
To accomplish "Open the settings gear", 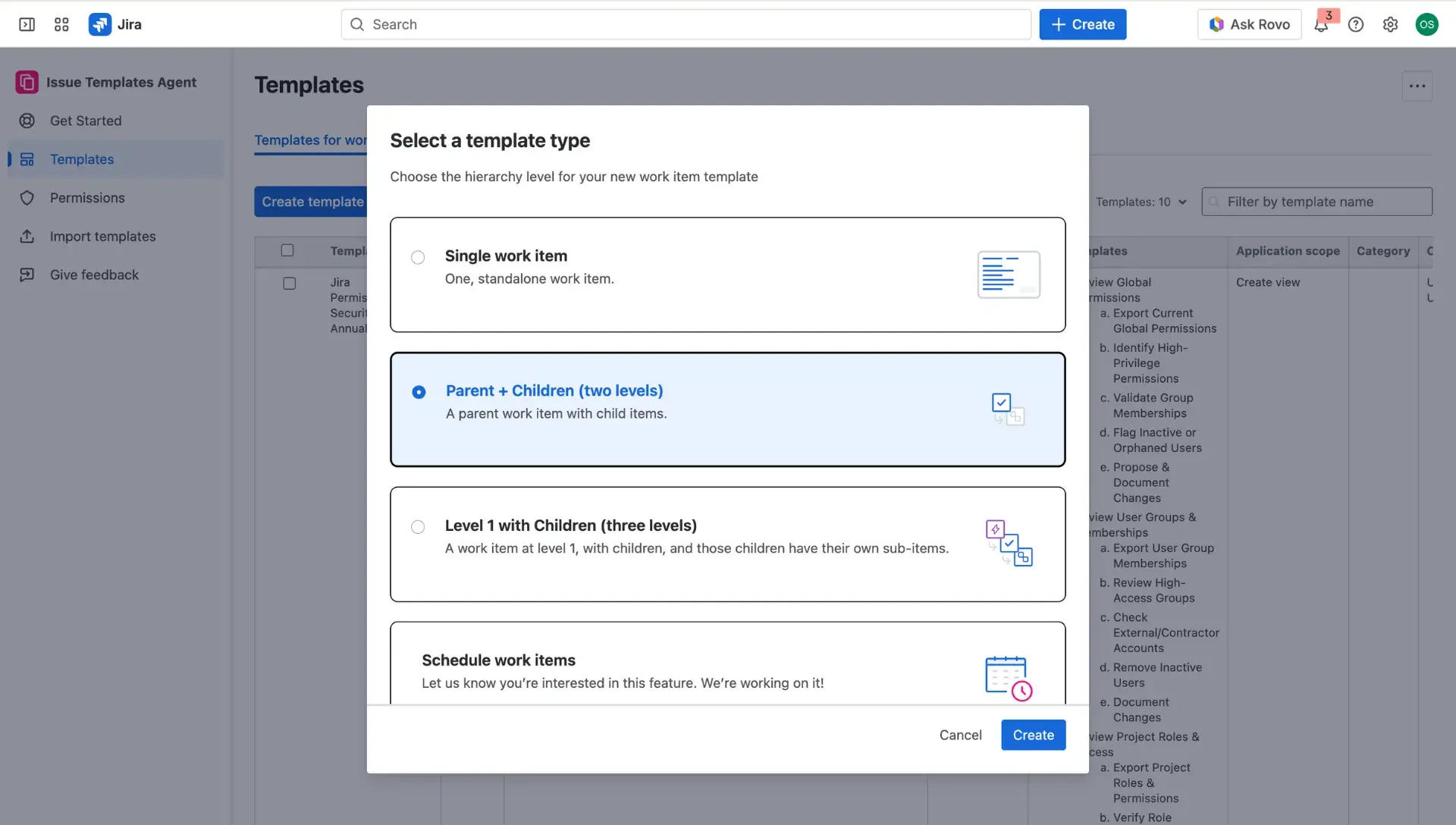I will tap(1390, 24).
